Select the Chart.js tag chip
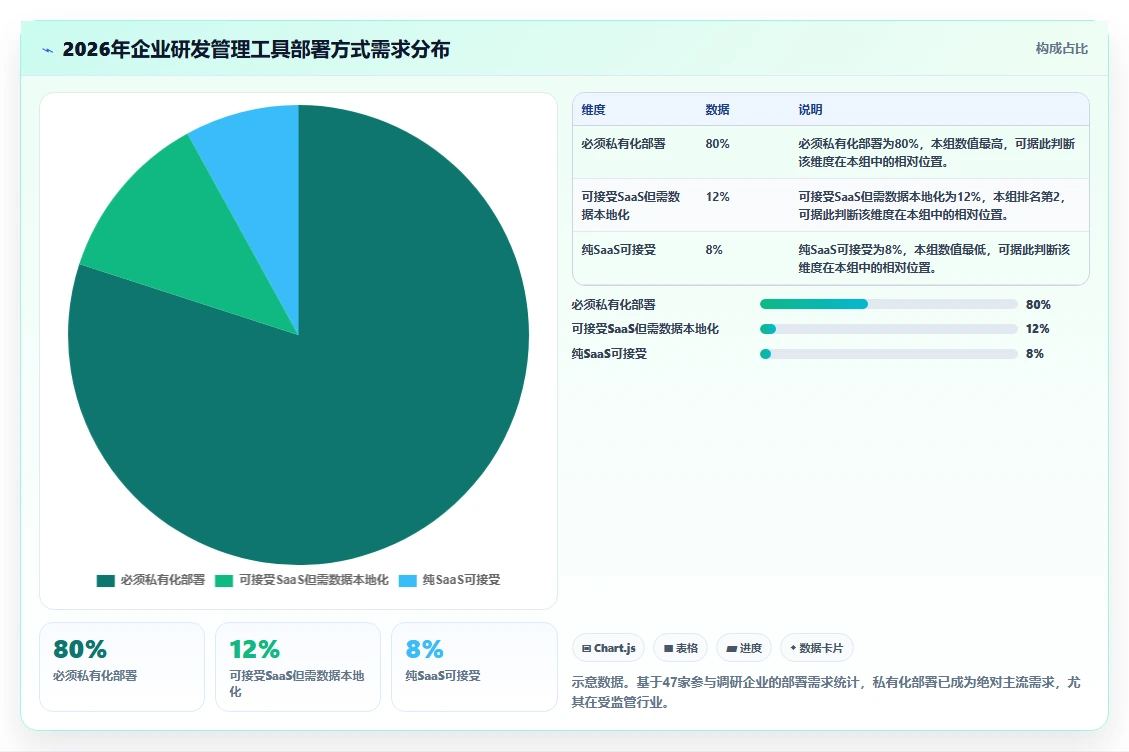The height and width of the screenshot is (752, 1129). [608, 648]
